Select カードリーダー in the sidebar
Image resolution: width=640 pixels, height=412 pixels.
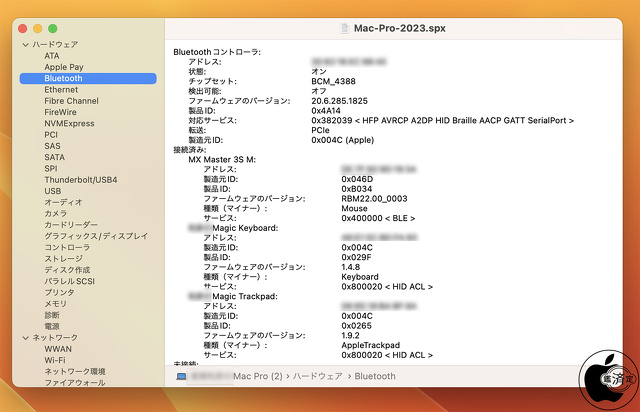(x=71, y=225)
